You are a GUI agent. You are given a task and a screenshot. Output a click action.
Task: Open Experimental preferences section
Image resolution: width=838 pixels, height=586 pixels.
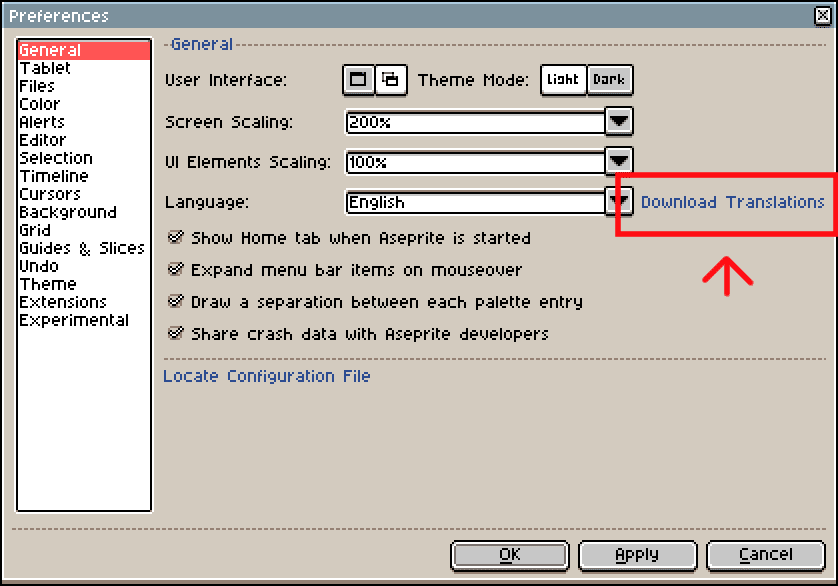[x=84, y=320]
